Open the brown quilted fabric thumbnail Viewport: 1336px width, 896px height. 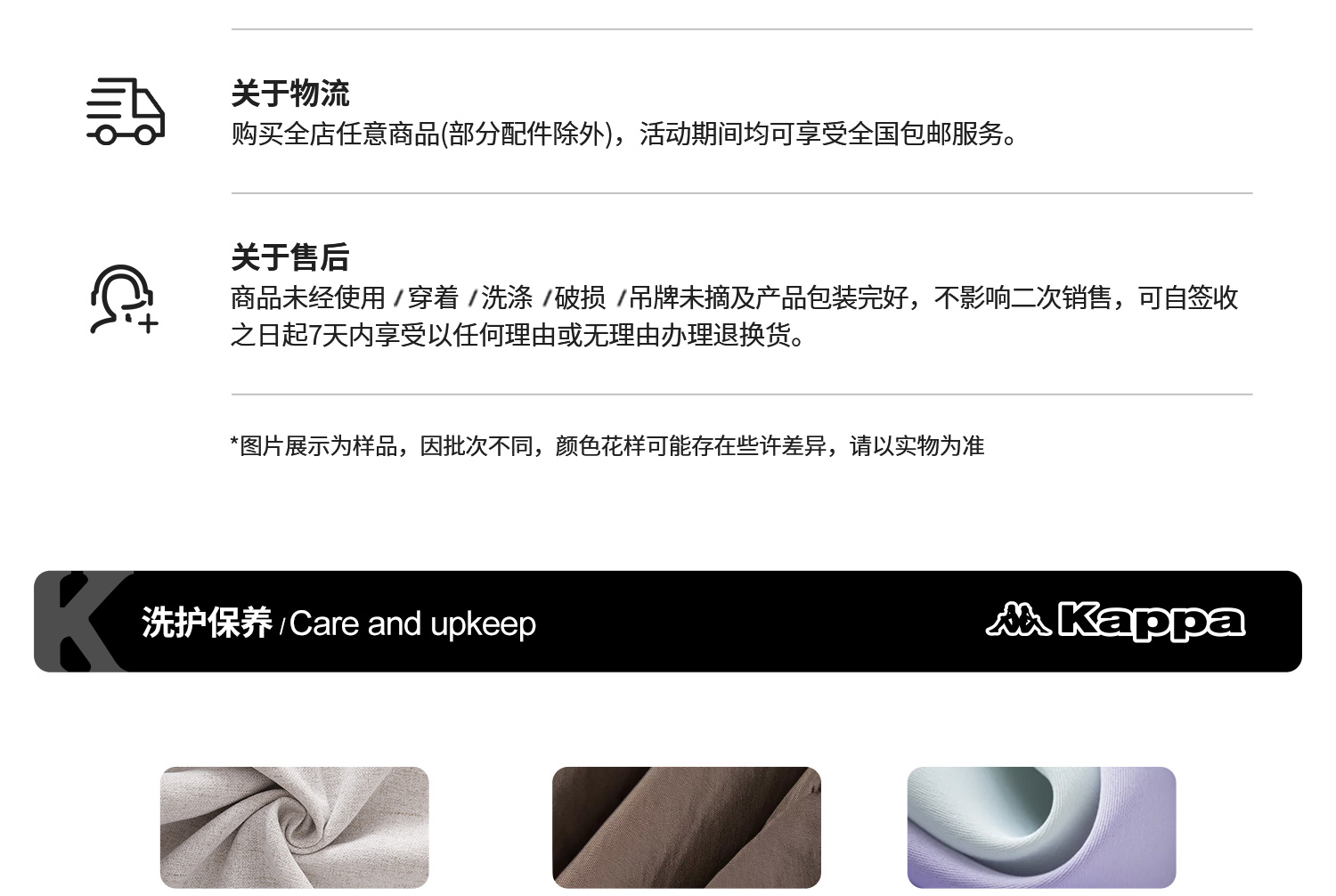pos(687,827)
